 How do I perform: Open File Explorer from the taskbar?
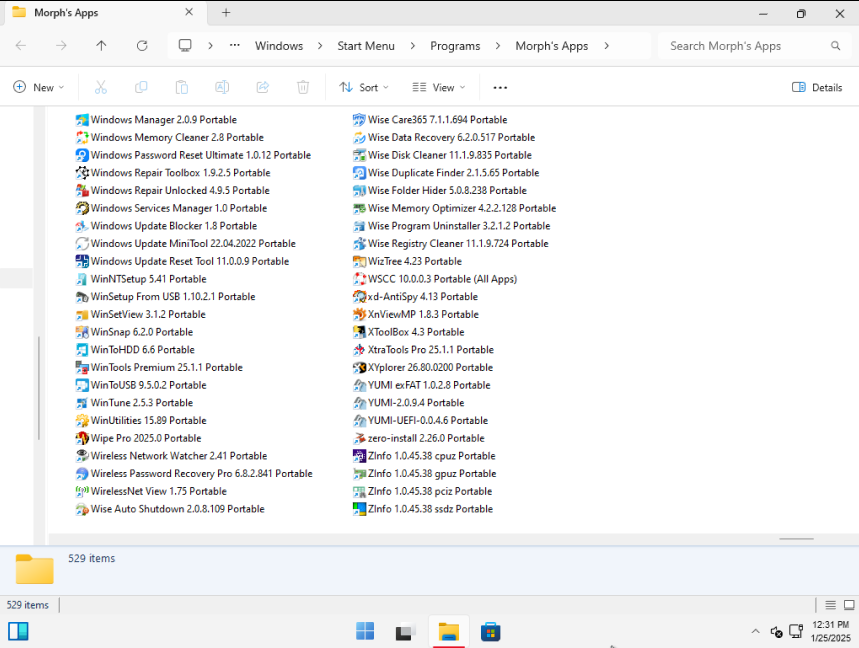pos(449,632)
